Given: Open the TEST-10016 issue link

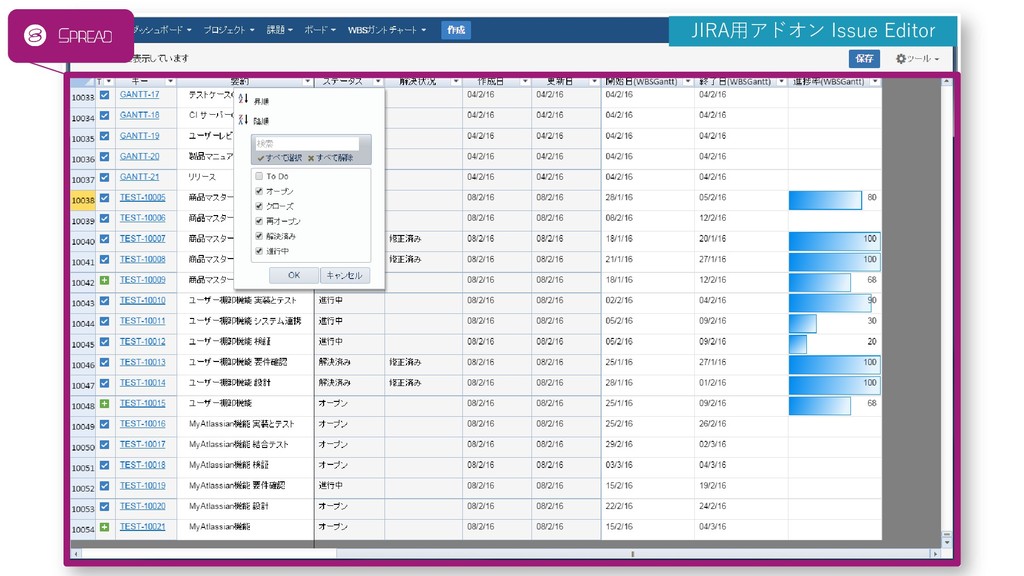Looking at the screenshot, I should (x=142, y=424).
